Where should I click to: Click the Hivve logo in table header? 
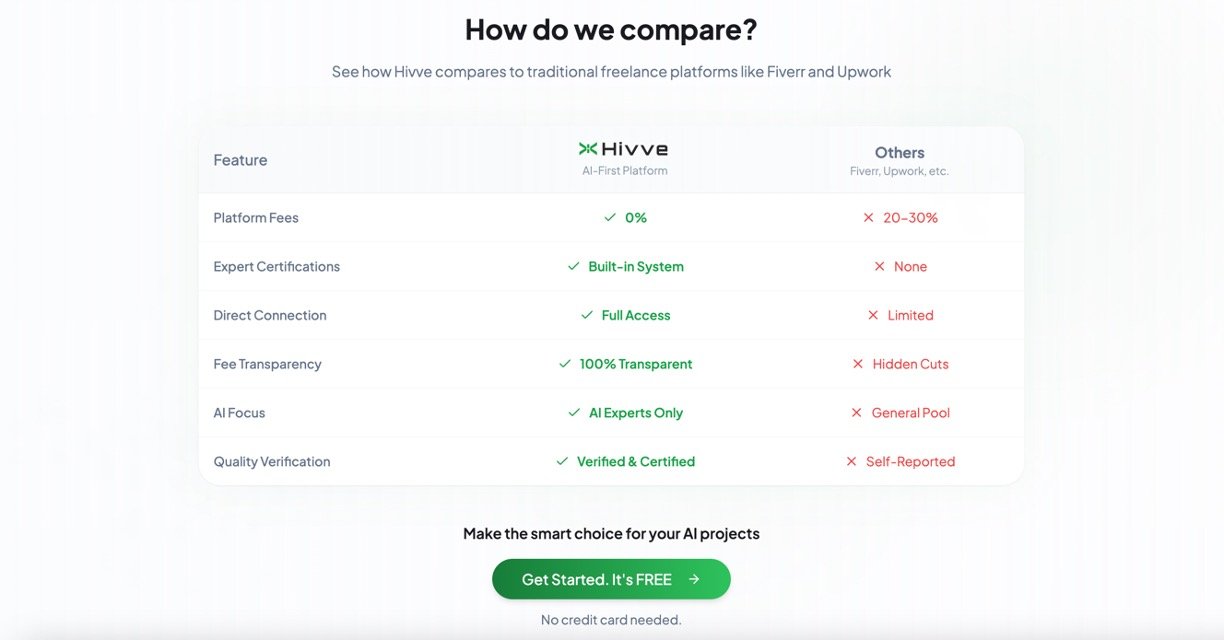tap(624, 149)
